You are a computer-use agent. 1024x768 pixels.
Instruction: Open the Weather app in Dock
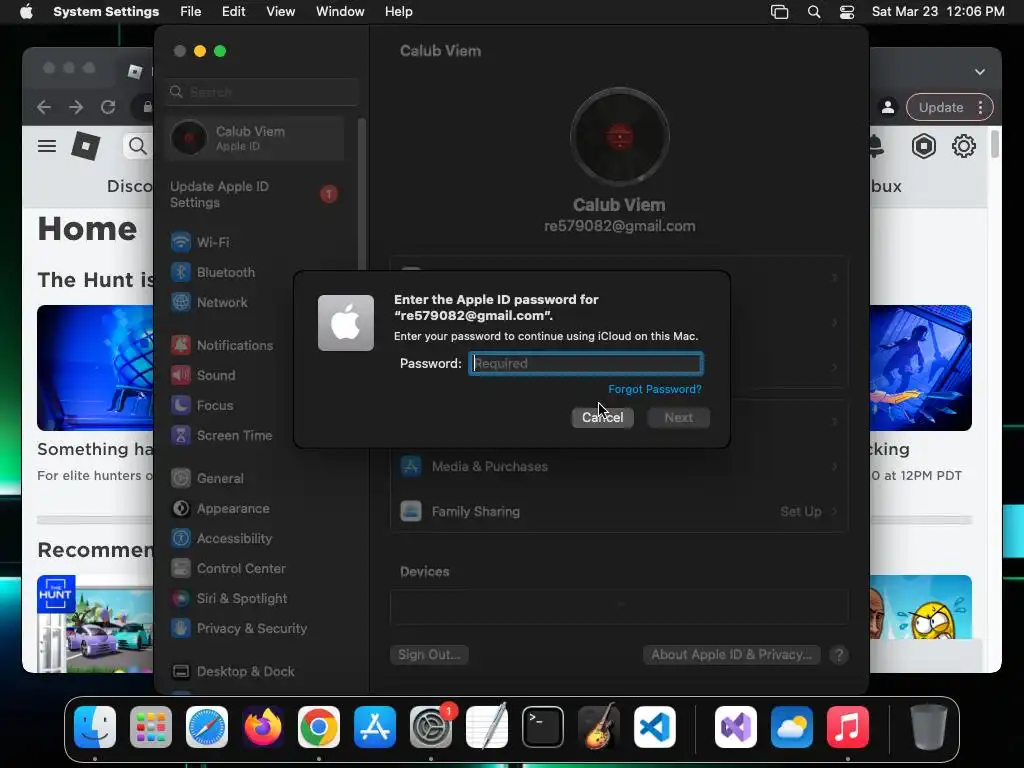click(792, 727)
